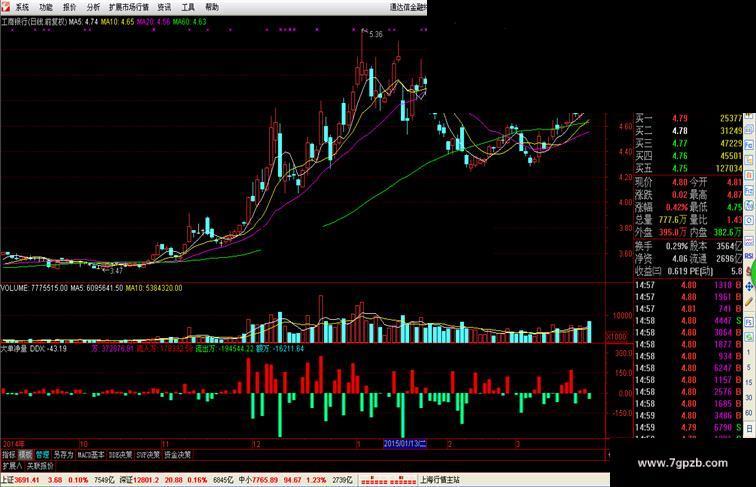Switch to the SUP决策 template tab
This screenshot has height=487, width=756.
pyautogui.click(x=148, y=455)
